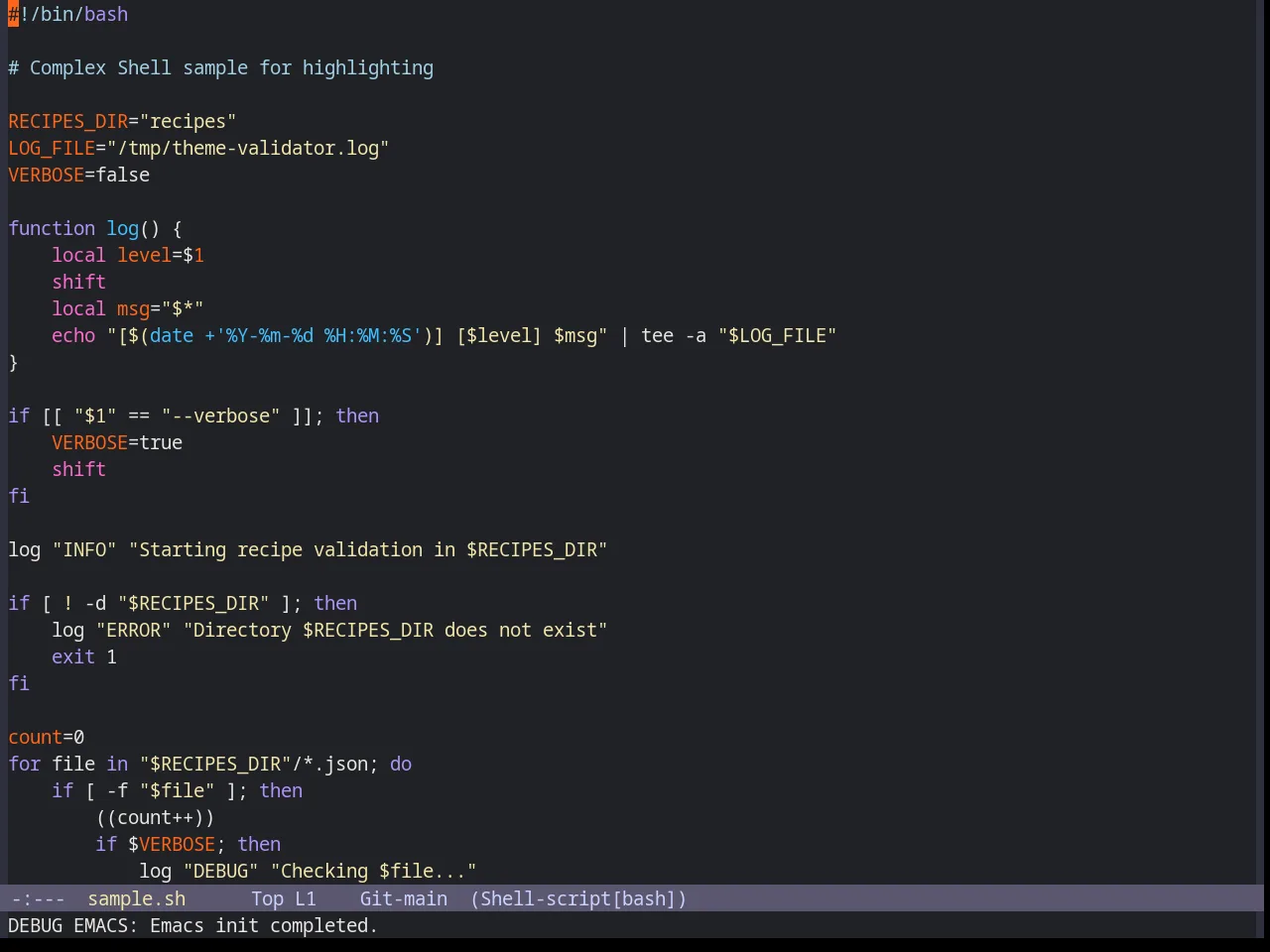
Task: Click 'if $VERBOSE; then' line
Action: (188, 845)
